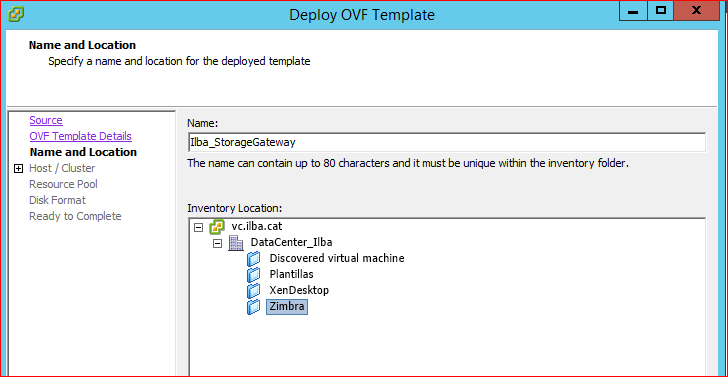Select the XenDesktop folder

299,290
